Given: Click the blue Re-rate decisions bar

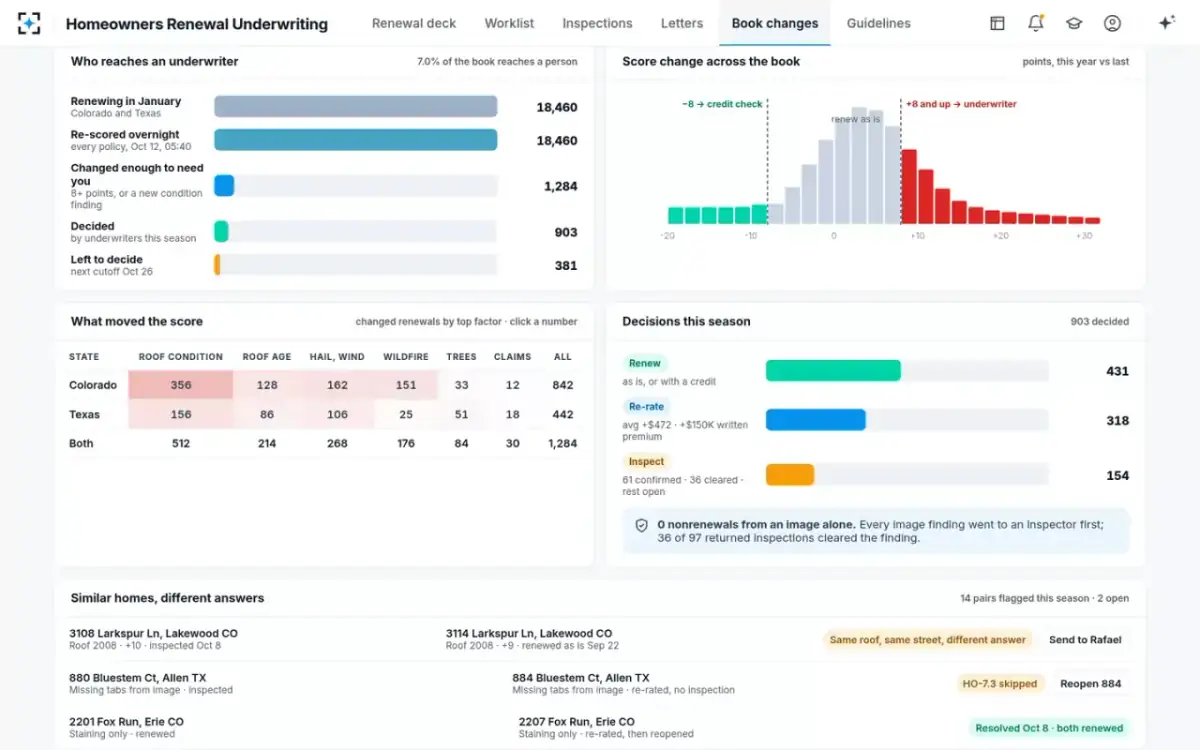Looking at the screenshot, I should point(816,420).
